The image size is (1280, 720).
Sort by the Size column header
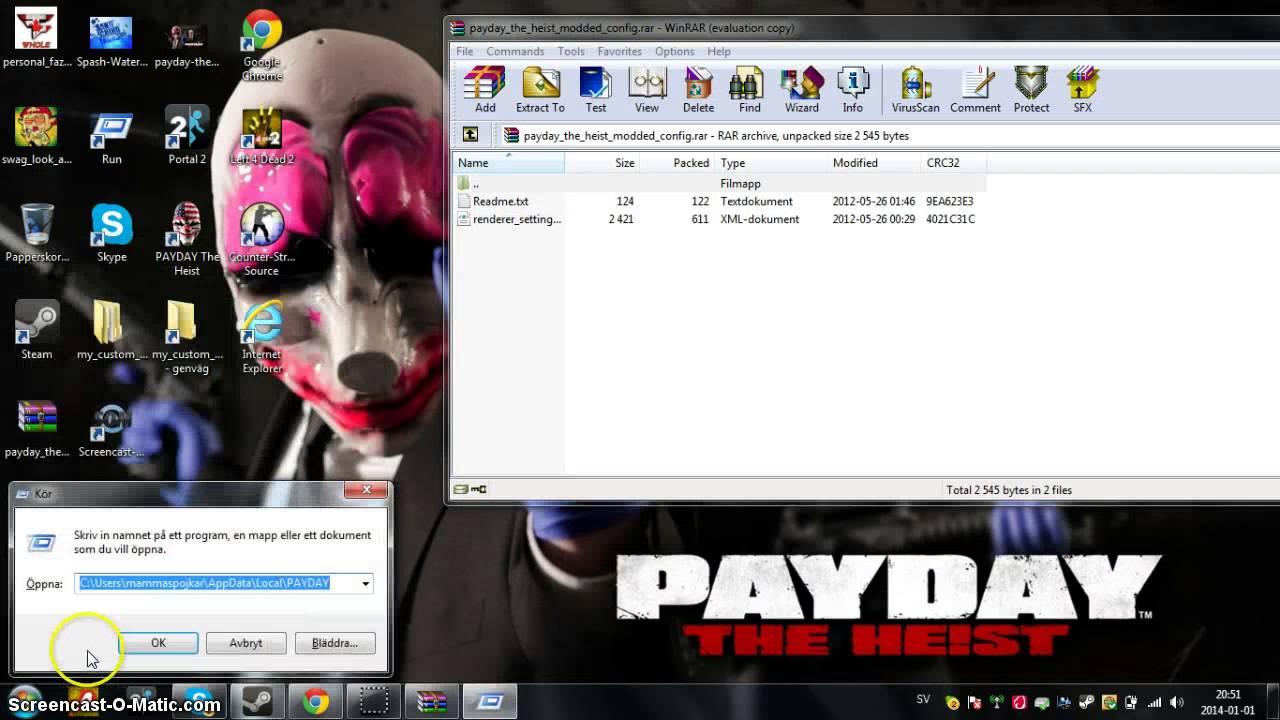602,163
